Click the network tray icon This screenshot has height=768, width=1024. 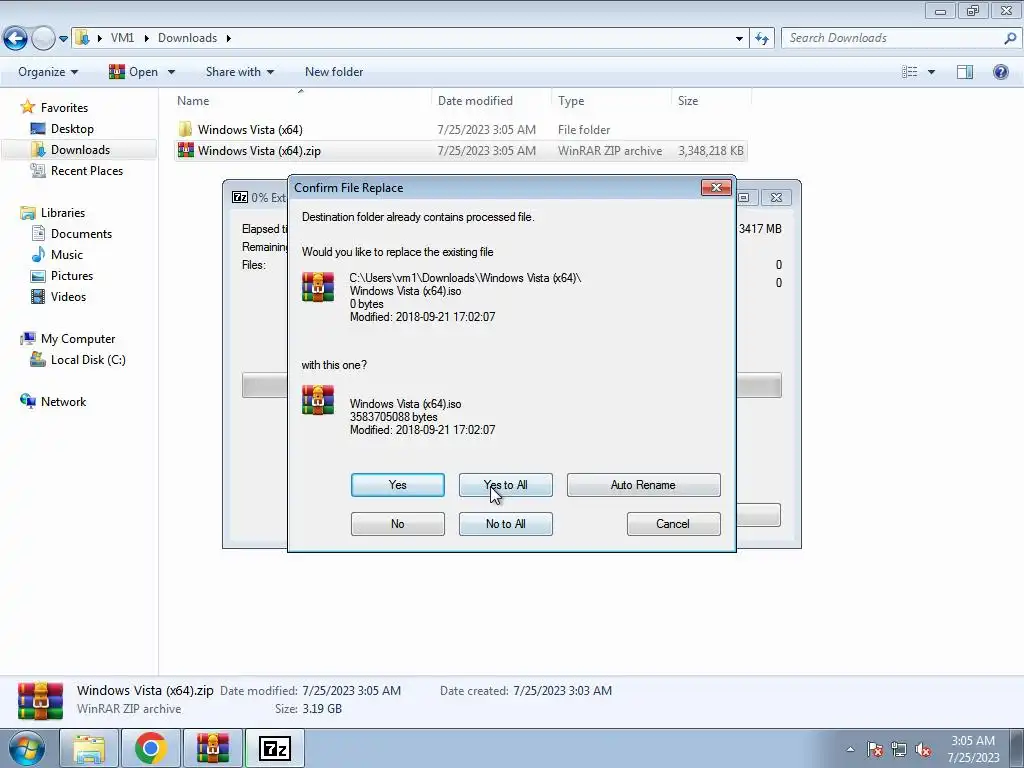[x=899, y=749]
